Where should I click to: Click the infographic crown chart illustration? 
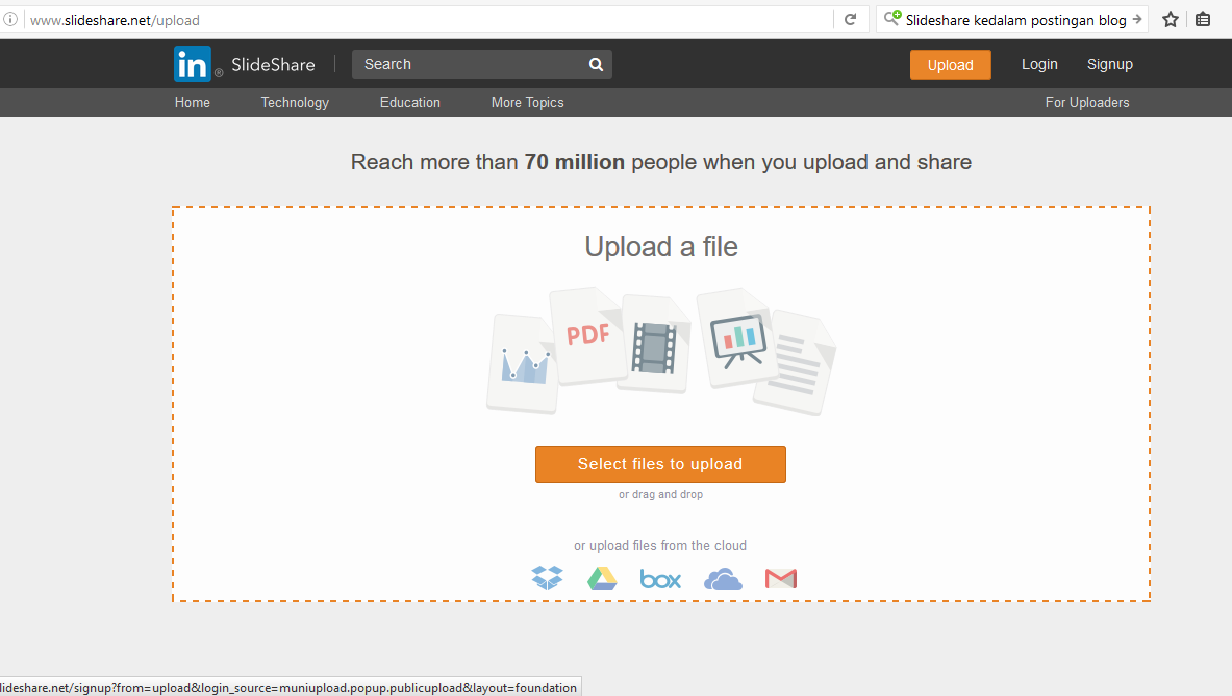point(523,363)
